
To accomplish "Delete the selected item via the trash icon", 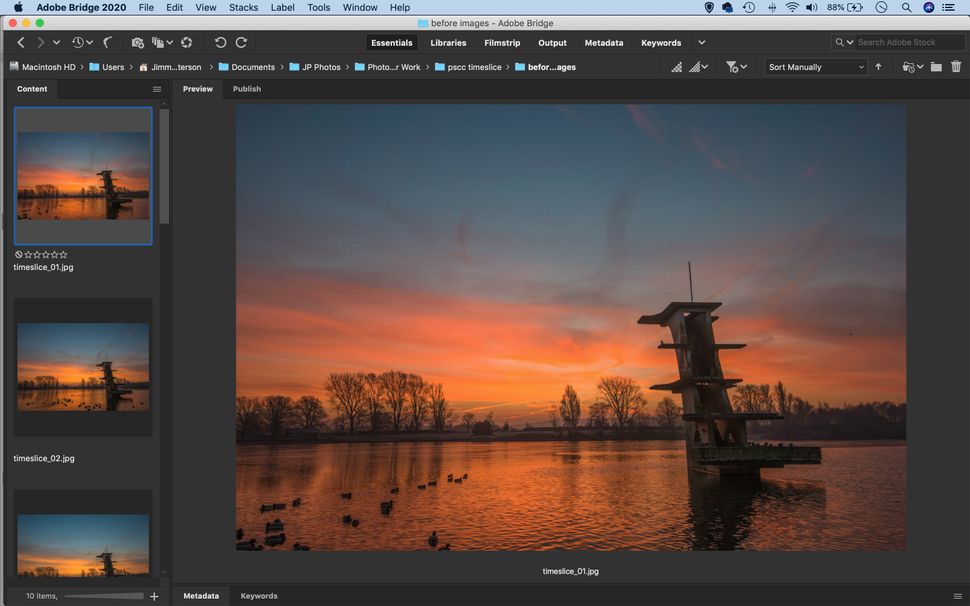I will click(955, 66).
